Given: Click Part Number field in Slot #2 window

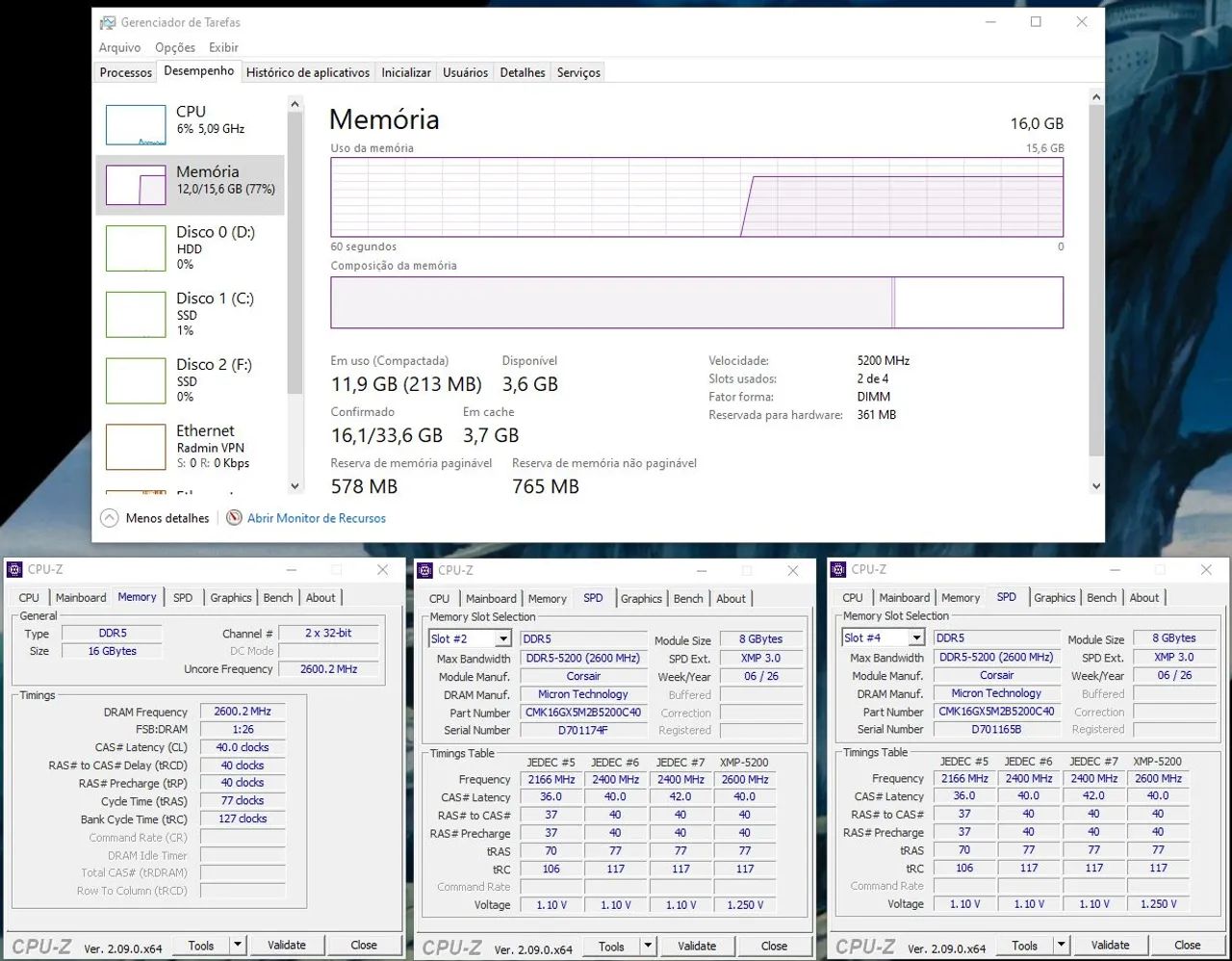Looking at the screenshot, I should coord(583,713).
